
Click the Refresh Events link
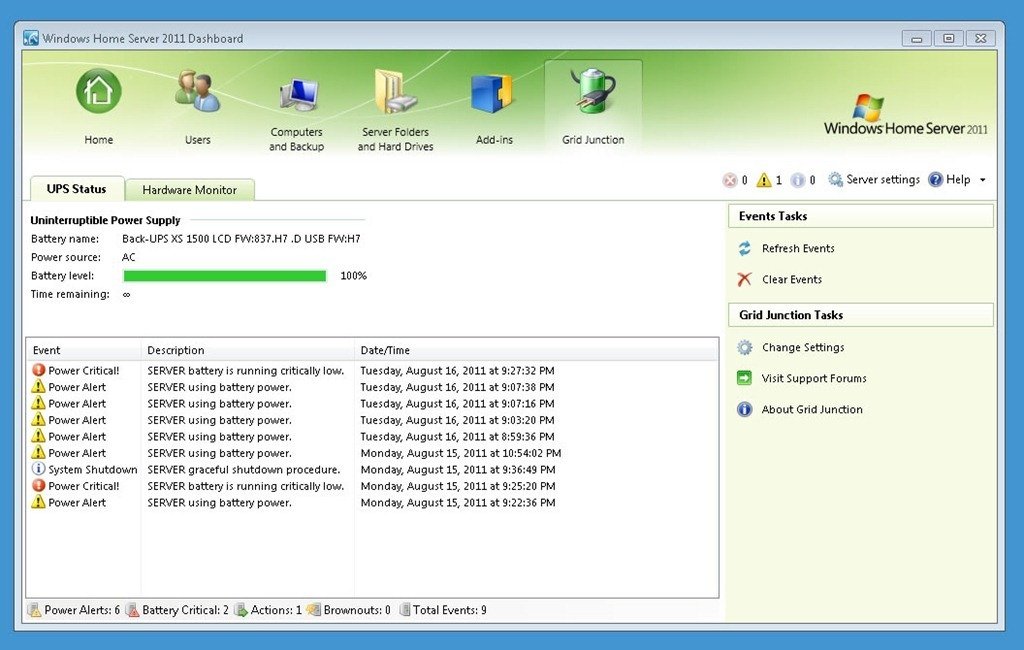798,248
